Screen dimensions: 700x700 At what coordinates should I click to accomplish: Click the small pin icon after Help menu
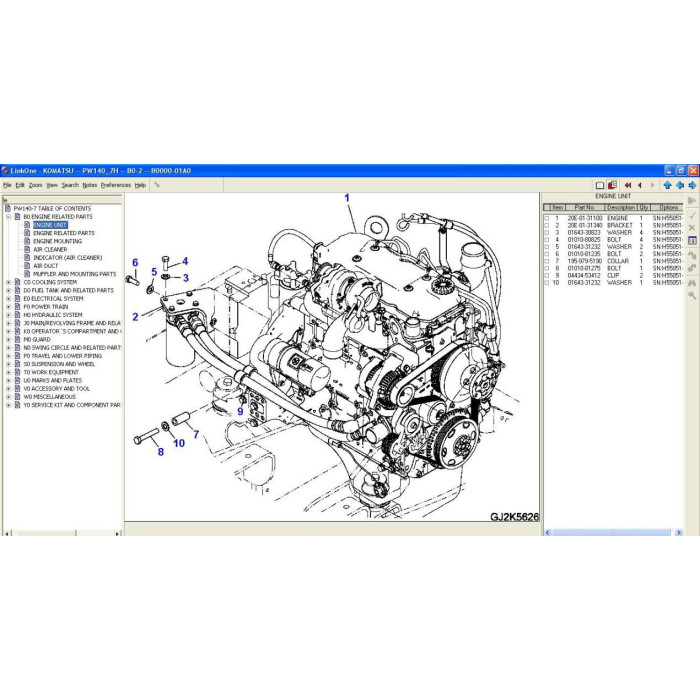pyautogui.click(x=157, y=185)
